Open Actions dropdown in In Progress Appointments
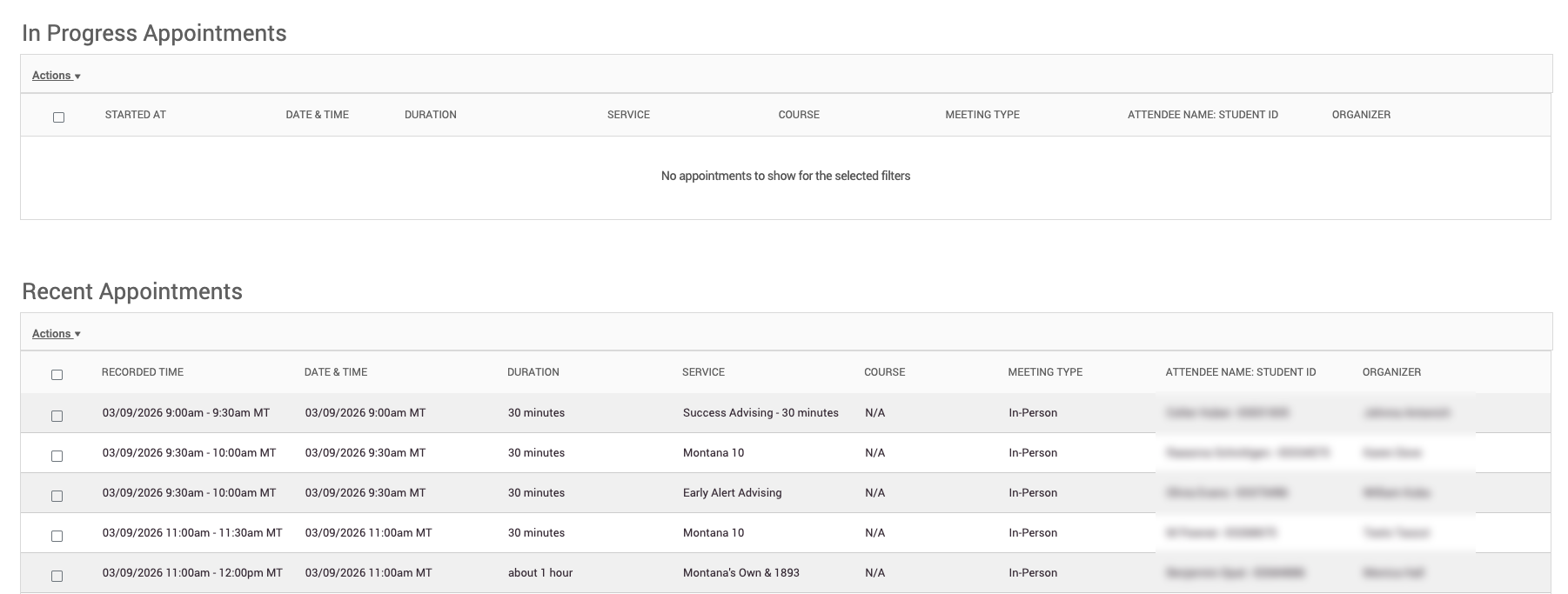The width and height of the screenshot is (1568, 594). [x=56, y=76]
